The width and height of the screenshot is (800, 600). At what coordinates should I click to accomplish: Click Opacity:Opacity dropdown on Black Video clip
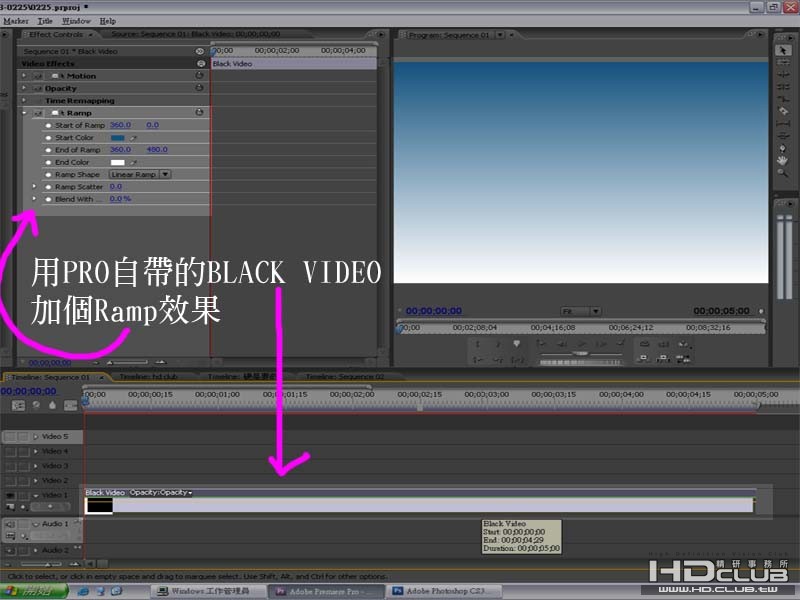tap(161, 492)
